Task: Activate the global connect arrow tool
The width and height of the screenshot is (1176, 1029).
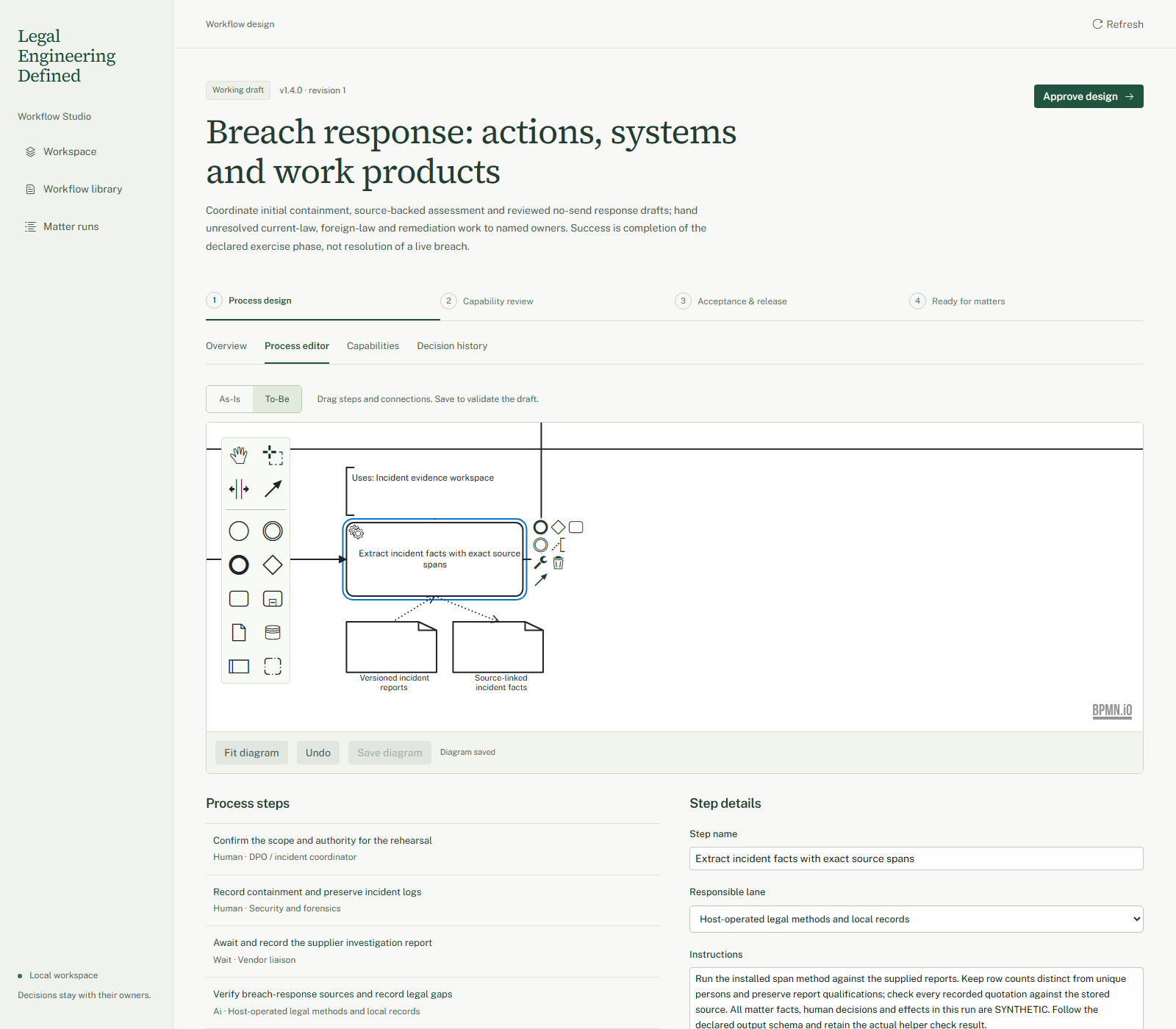Action: (x=273, y=489)
